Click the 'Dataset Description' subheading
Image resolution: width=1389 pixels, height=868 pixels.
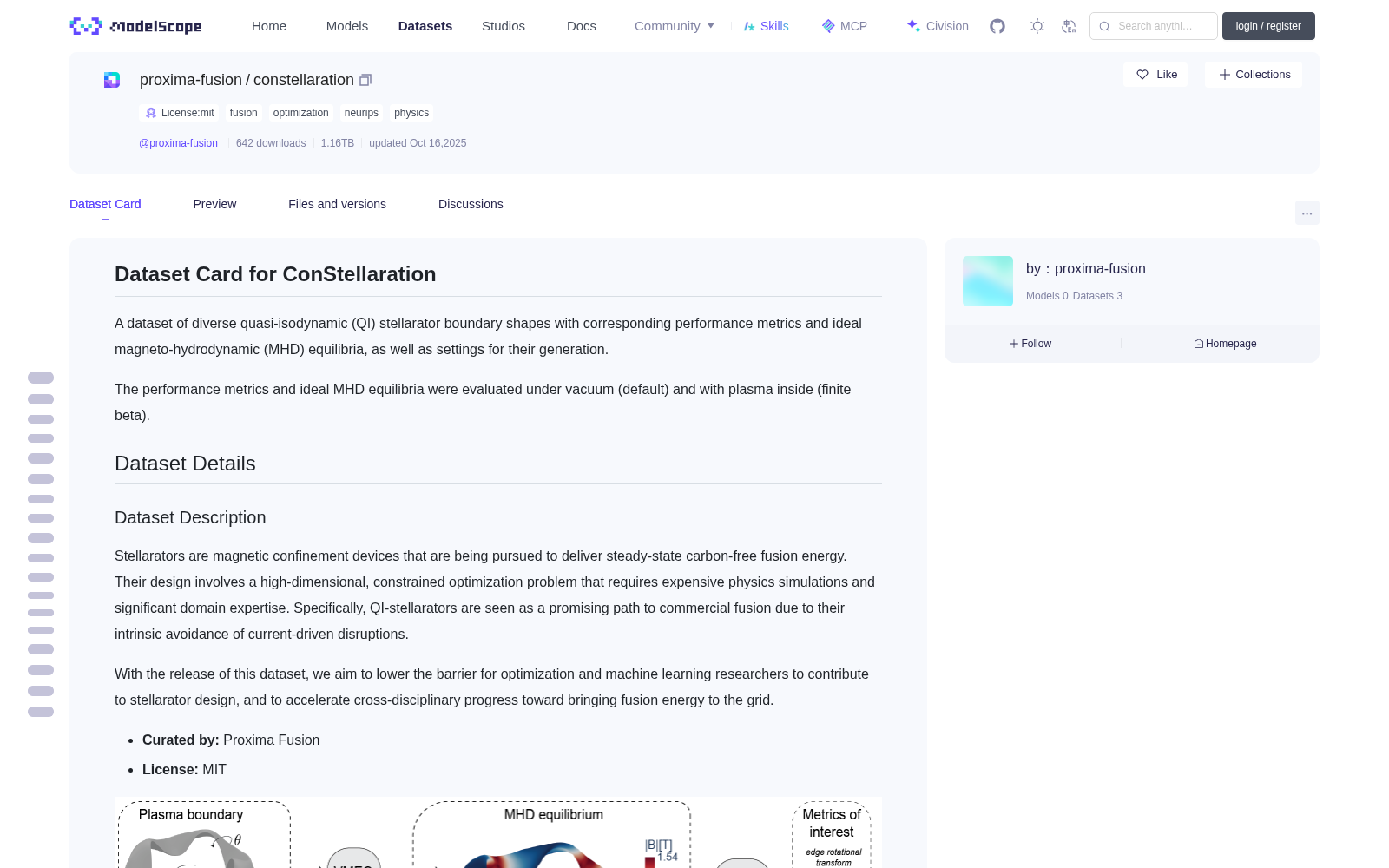[x=190, y=517]
